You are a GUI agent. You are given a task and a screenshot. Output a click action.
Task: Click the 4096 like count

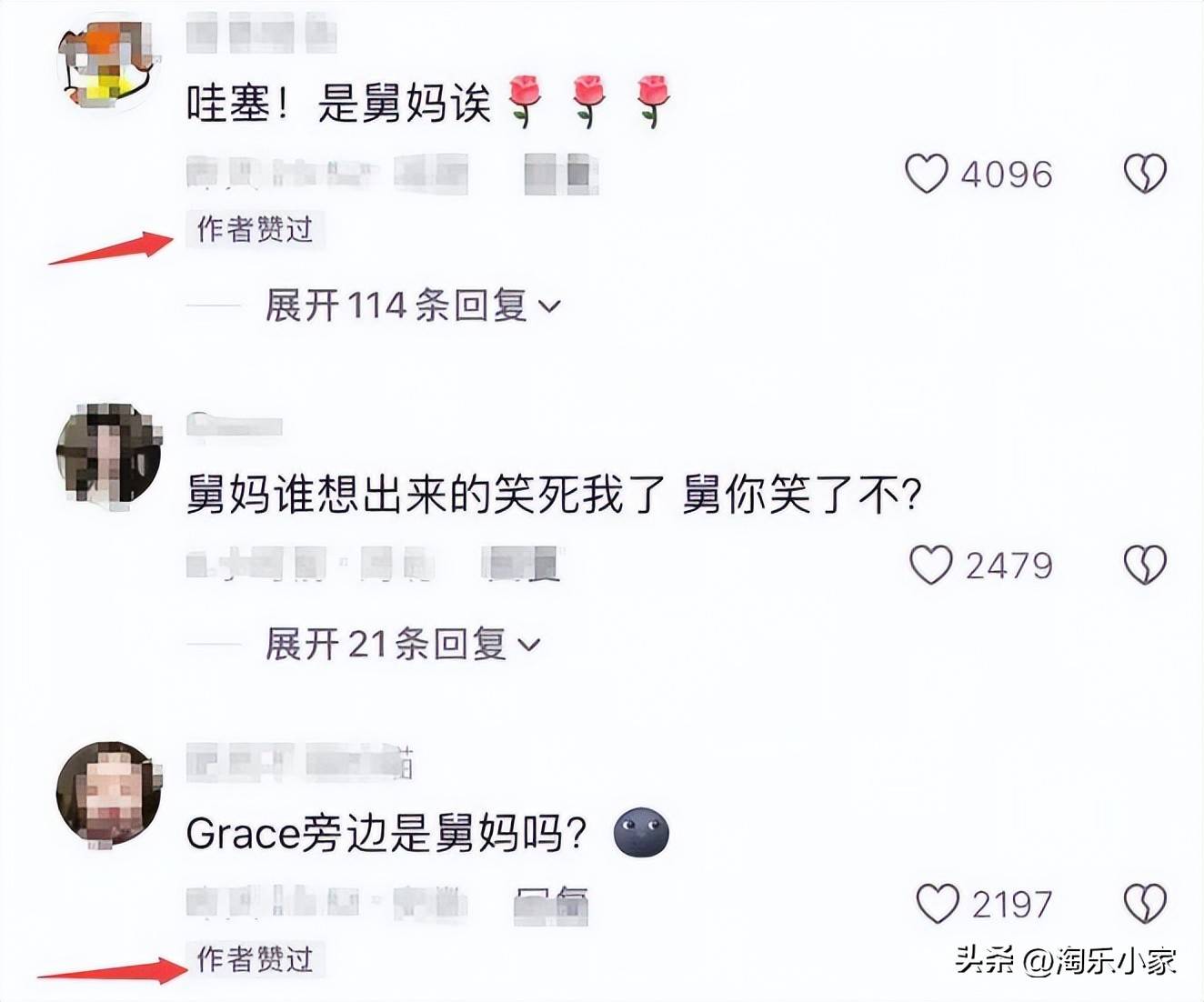pos(1007,174)
